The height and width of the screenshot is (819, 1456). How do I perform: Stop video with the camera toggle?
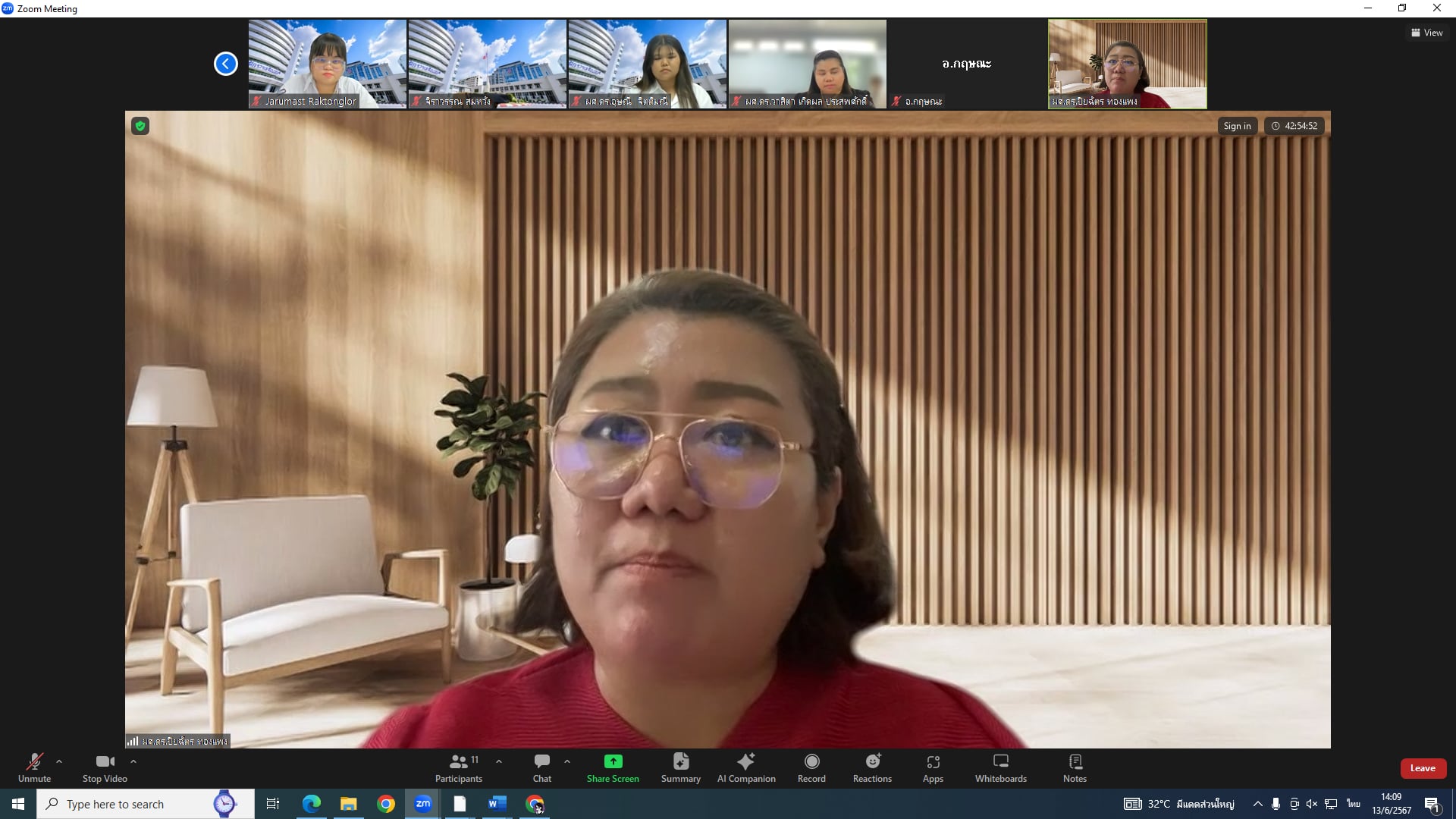click(x=105, y=767)
